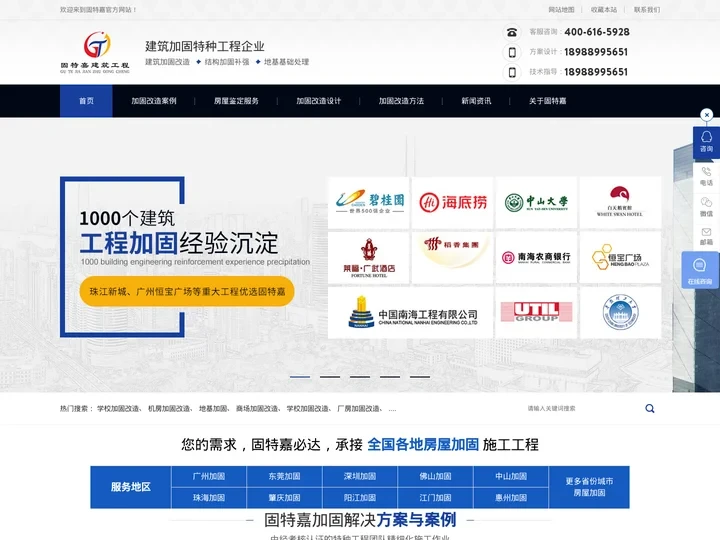Select 深圳加固 service area
The image size is (720, 540).
(360, 476)
